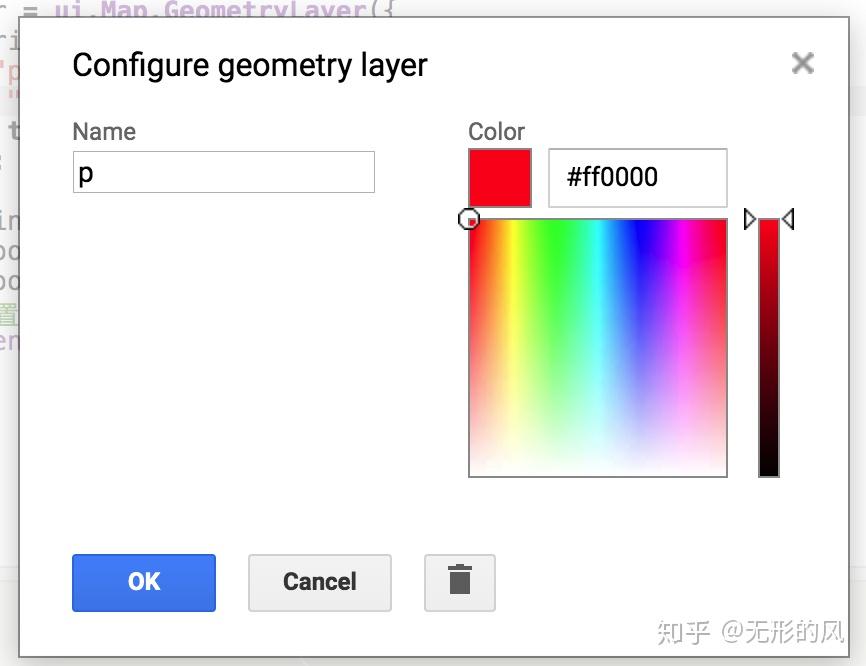The width and height of the screenshot is (866, 666).
Task: Click the red color preview swatch
Action: point(500,178)
